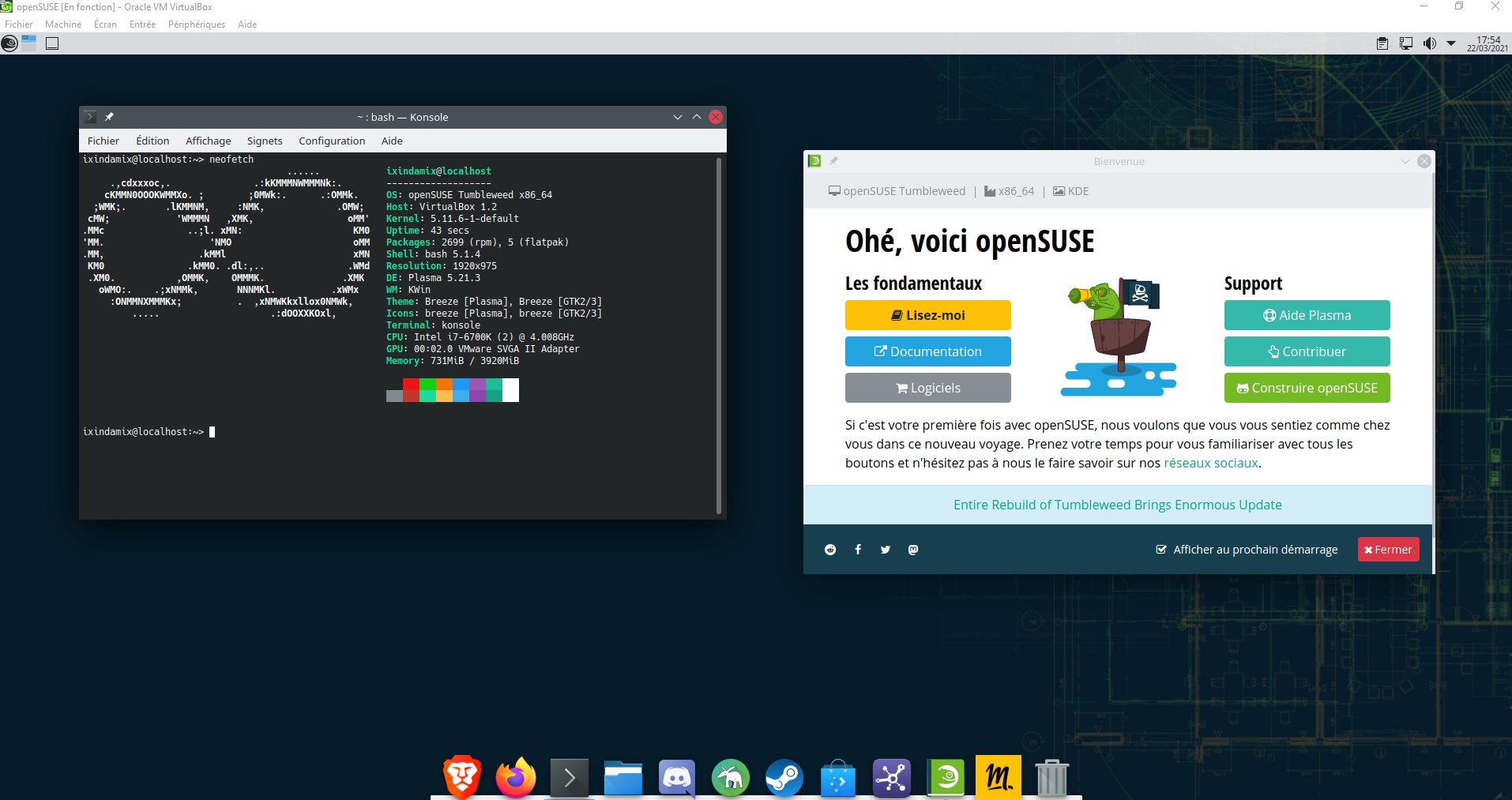Minimize Konsole with the down chevron
This screenshot has height=800, width=1512.
(x=678, y=117)
